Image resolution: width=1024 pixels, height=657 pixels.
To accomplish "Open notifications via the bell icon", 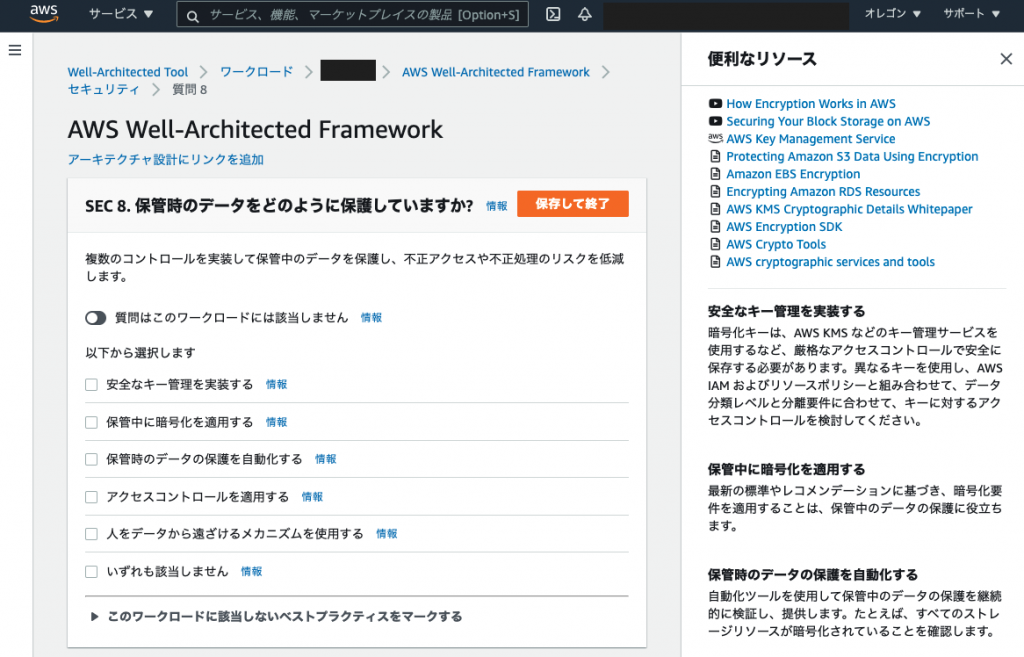I will [x=585, y=14].
